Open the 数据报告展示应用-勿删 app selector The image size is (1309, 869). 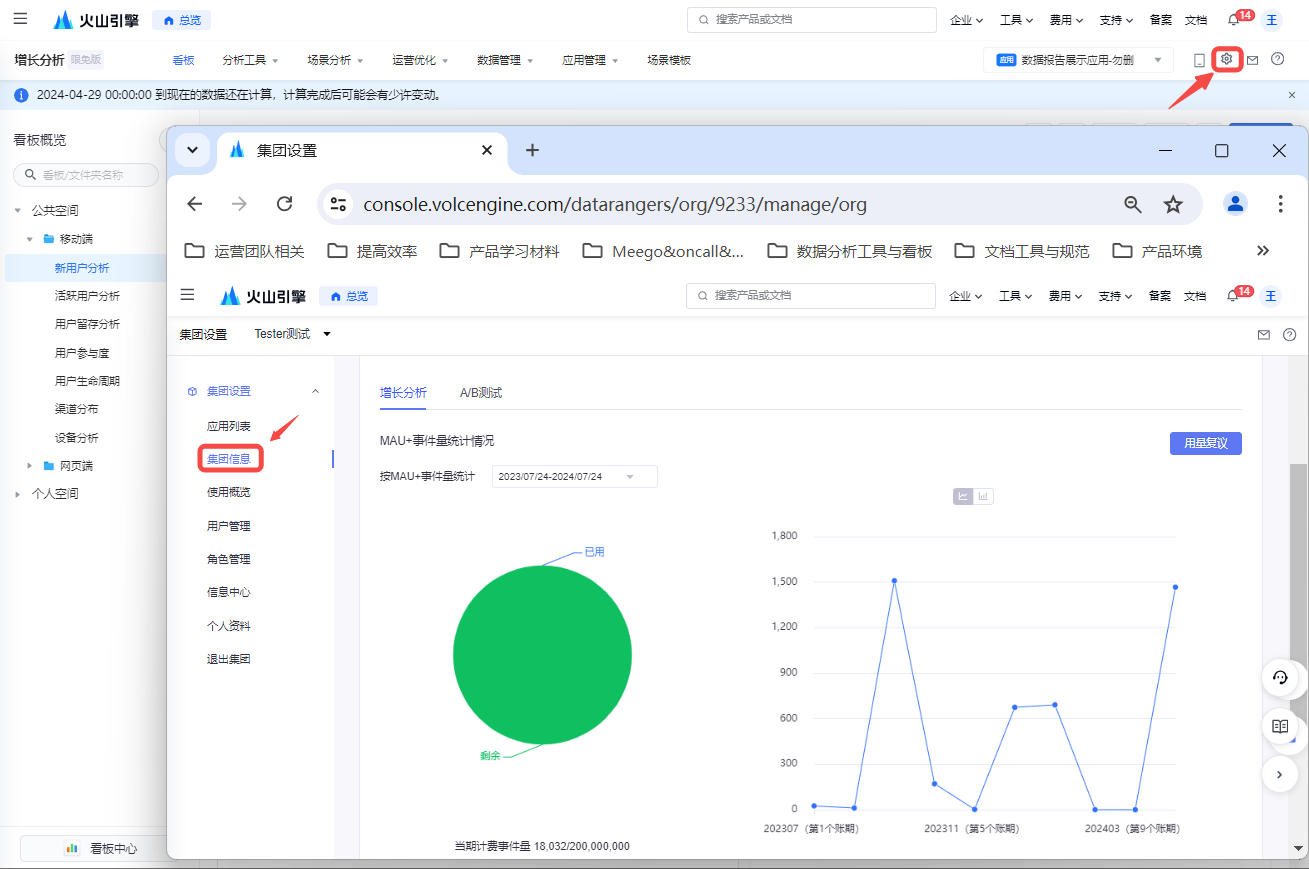click(x=1078, y=60)
